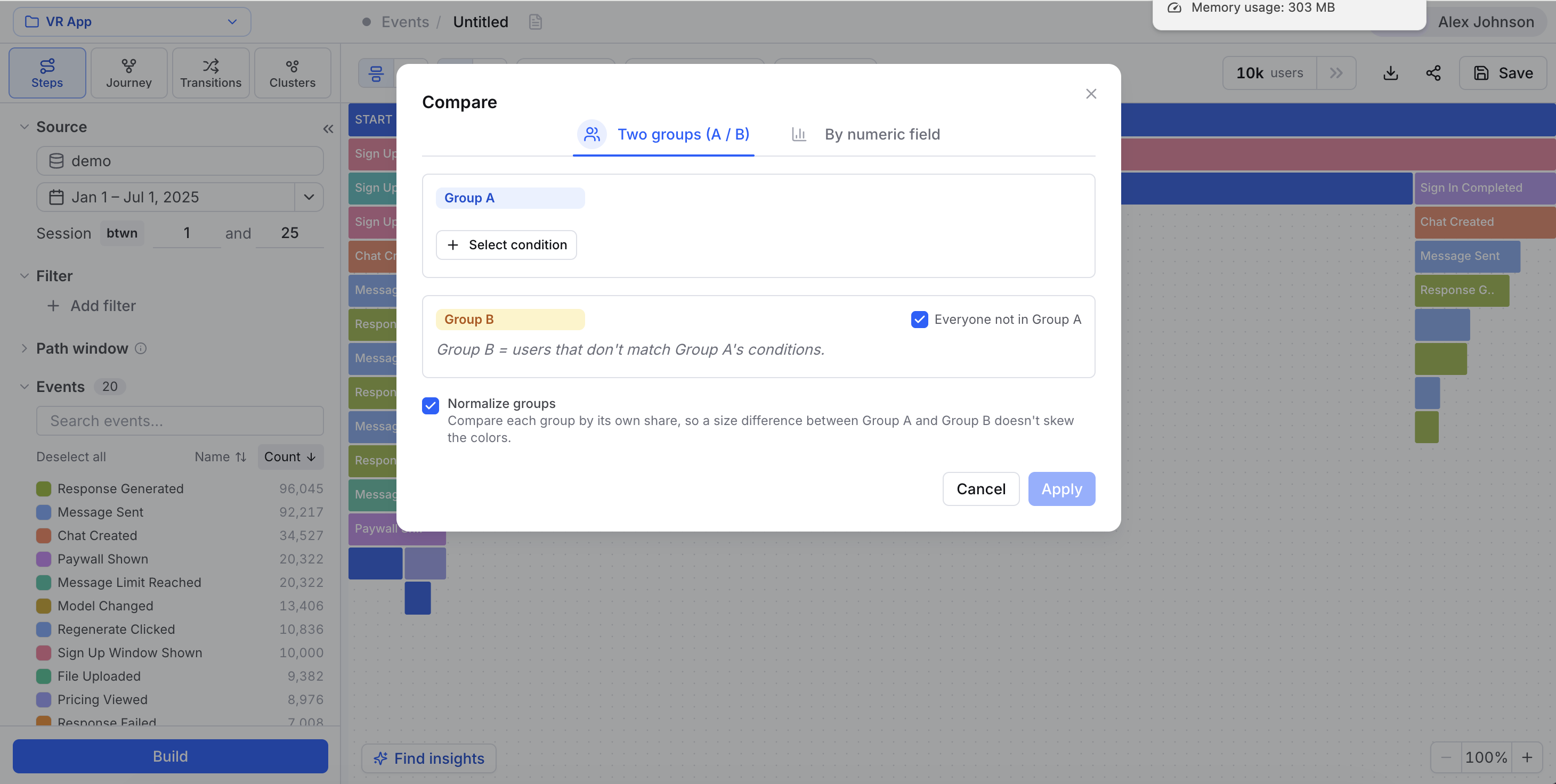Apply the comparison settings
The width and height of the screenshot is (1556, 784).
tap(1061, 489)
